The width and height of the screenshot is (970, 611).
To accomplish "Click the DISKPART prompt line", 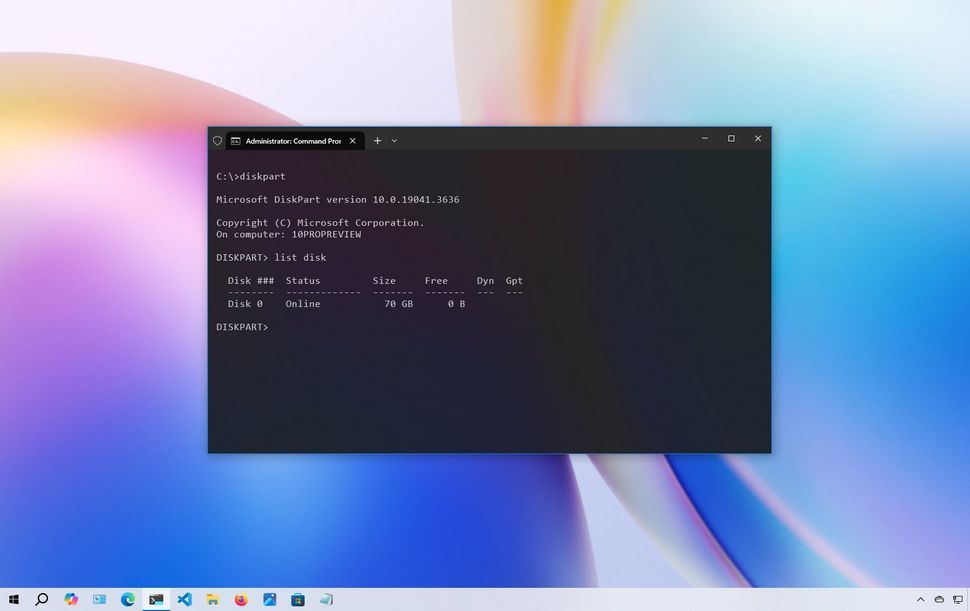I will 242,326.
